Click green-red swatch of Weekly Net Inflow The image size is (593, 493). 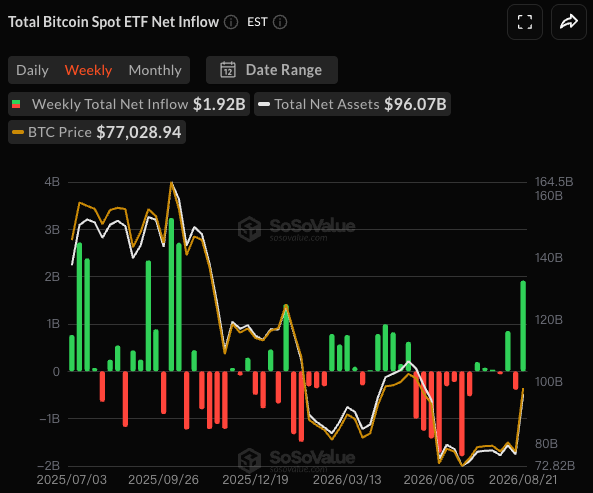click(x=16, y=104)
